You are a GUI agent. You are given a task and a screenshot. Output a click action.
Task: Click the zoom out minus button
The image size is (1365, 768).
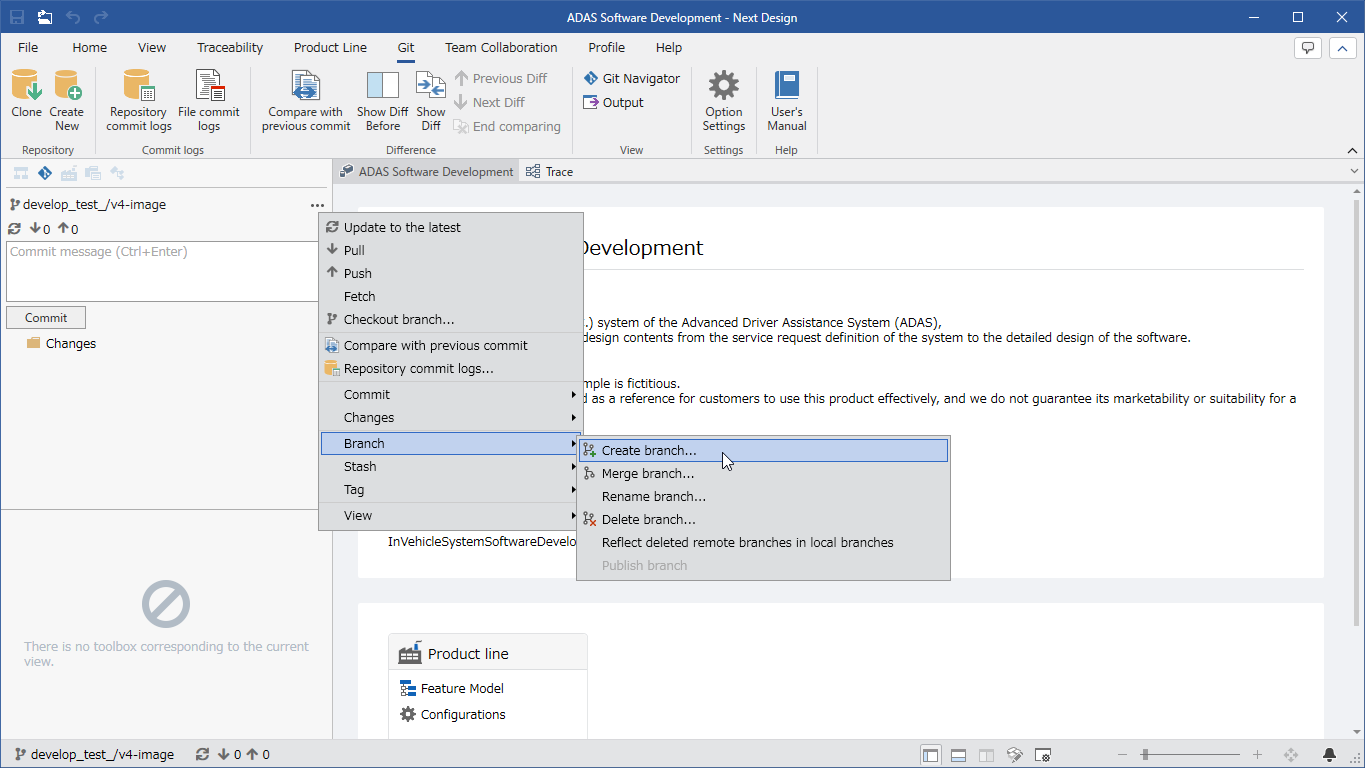point(1122,755)
